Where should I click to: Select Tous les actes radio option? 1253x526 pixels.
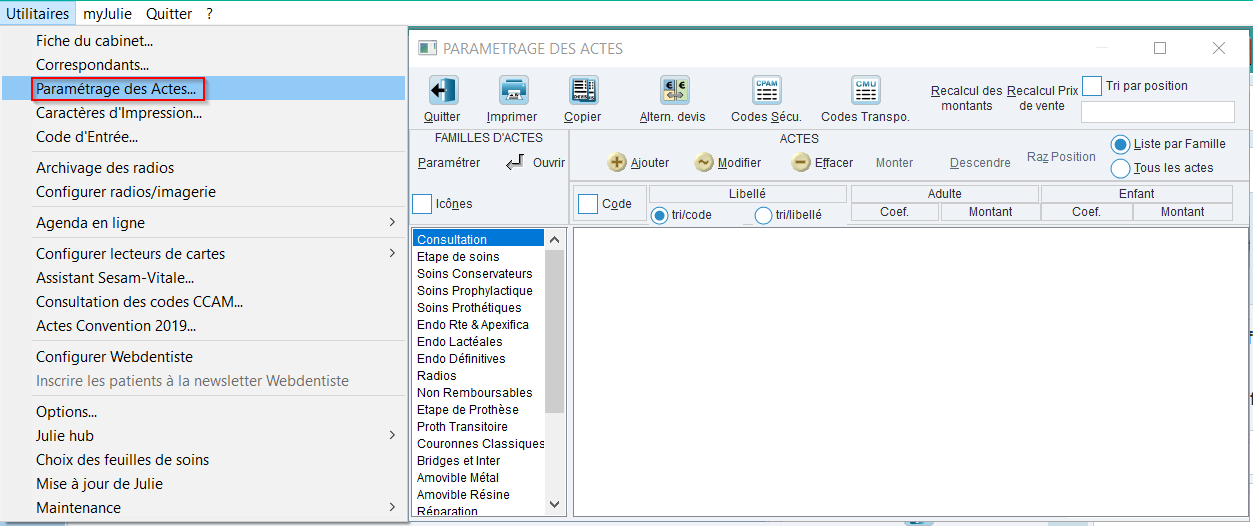[1121, 168]
